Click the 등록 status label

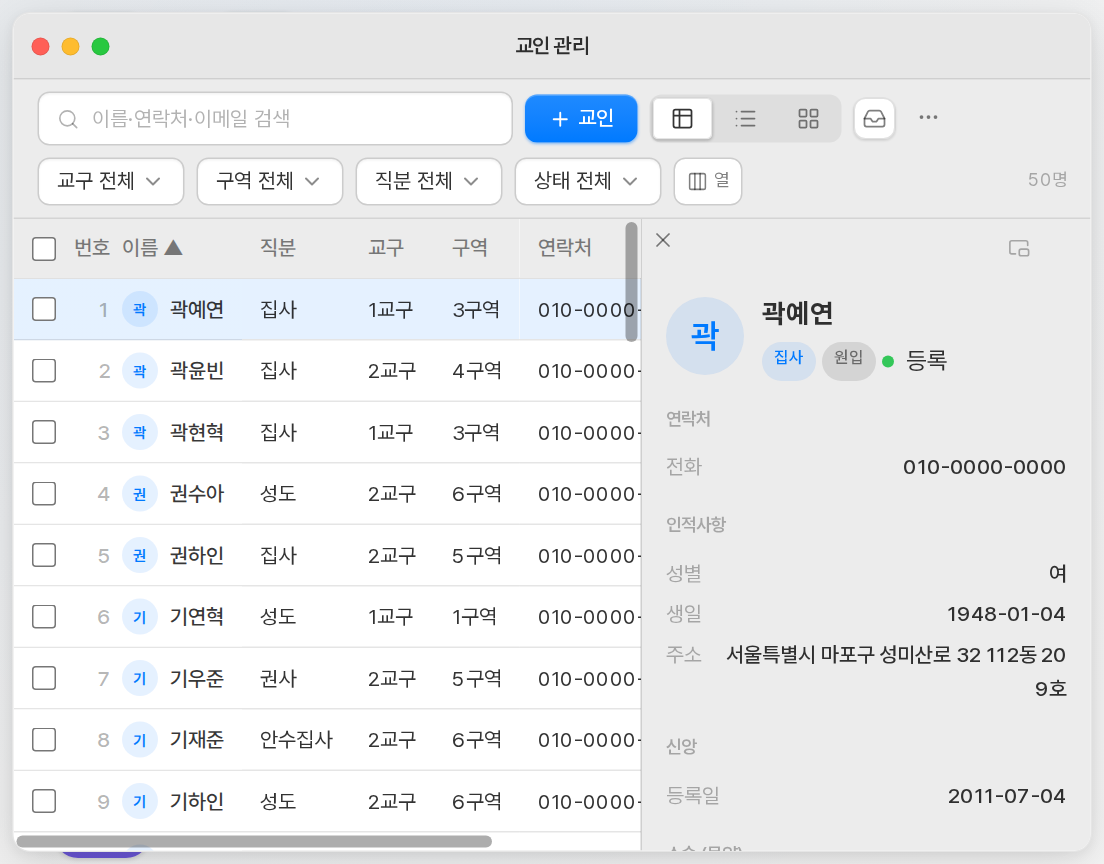[x=927, y=361]
